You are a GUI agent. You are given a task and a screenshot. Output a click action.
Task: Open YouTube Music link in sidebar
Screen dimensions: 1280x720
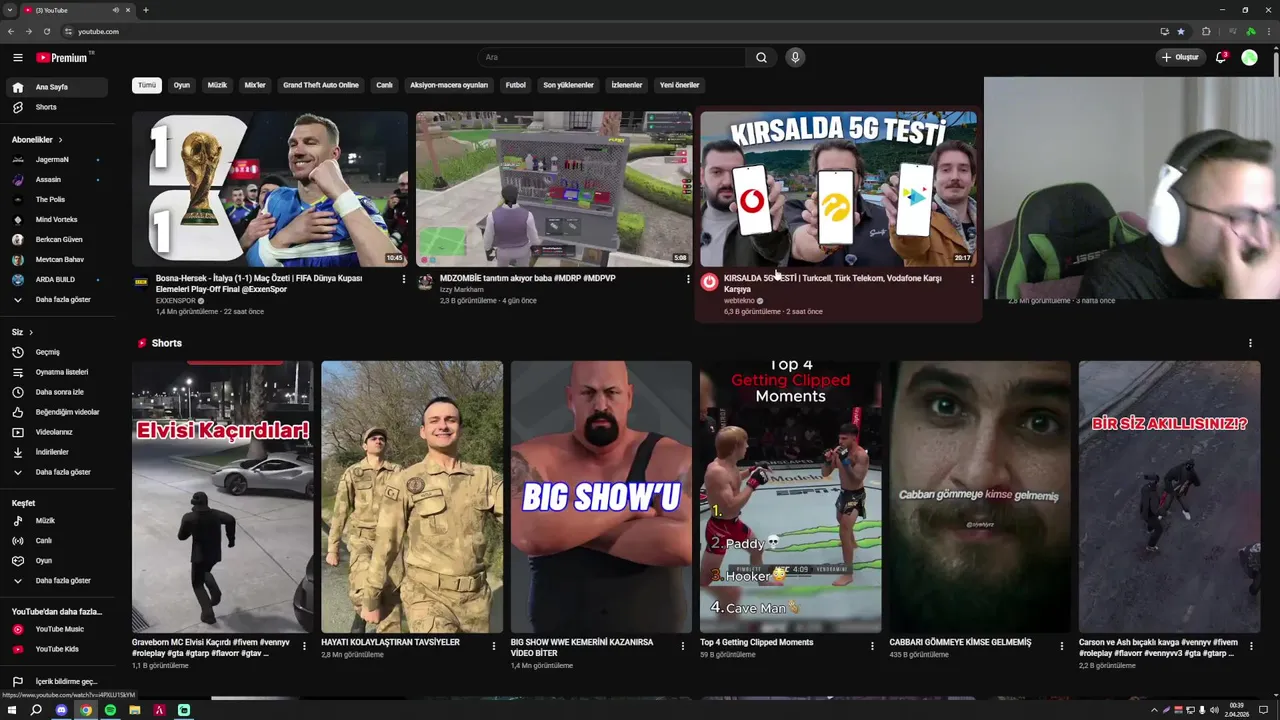pos(55,629)
